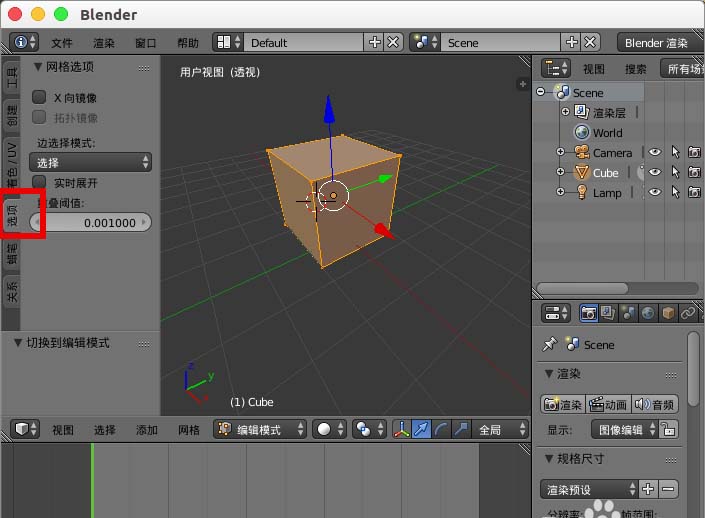The width and height of the screenshot is (705, 518).
Task: Open the Info editor type selector
Action: (x=24, y=42)
